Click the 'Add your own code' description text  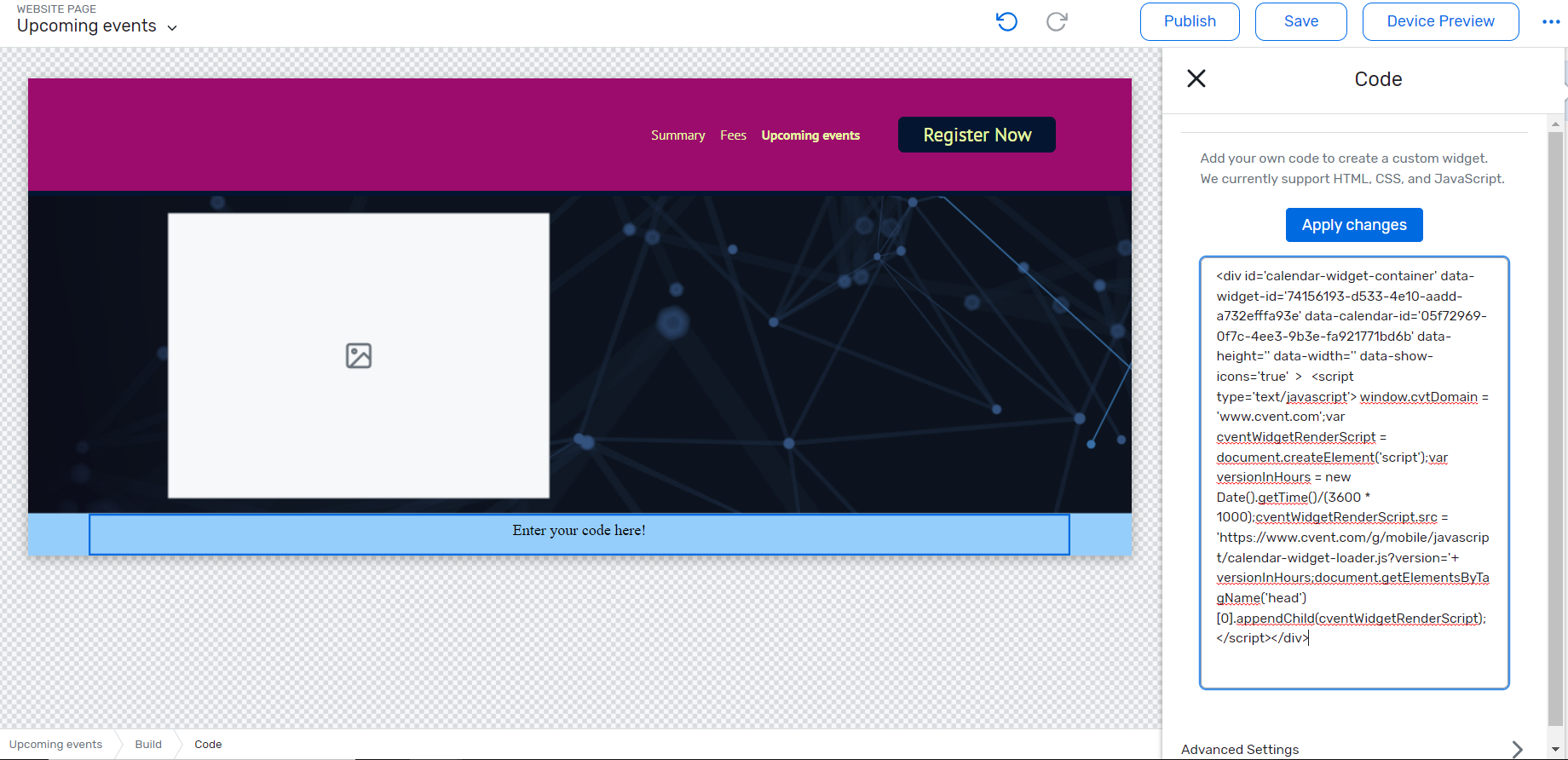pyautogui.click(x=1352, y=169)
